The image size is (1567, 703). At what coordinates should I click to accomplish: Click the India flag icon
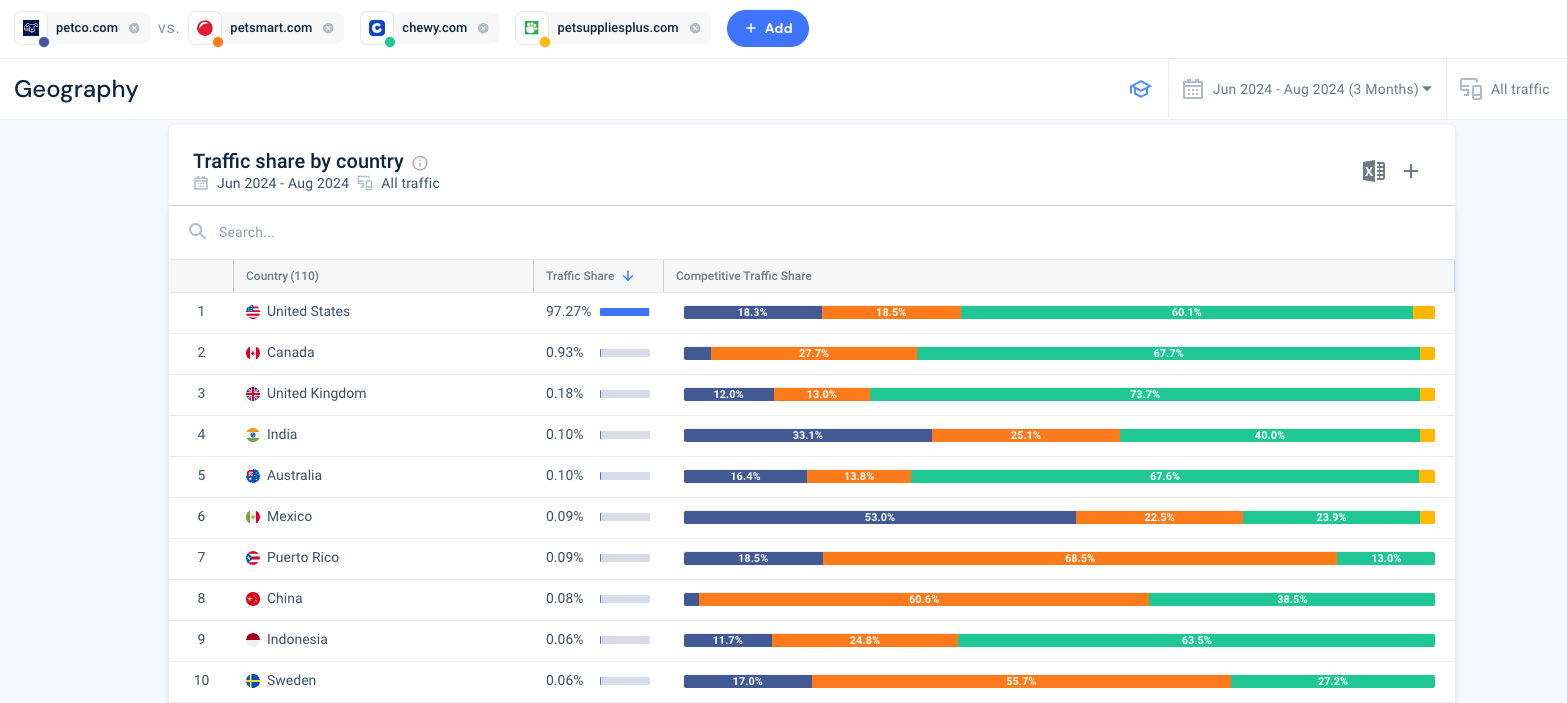253,435
